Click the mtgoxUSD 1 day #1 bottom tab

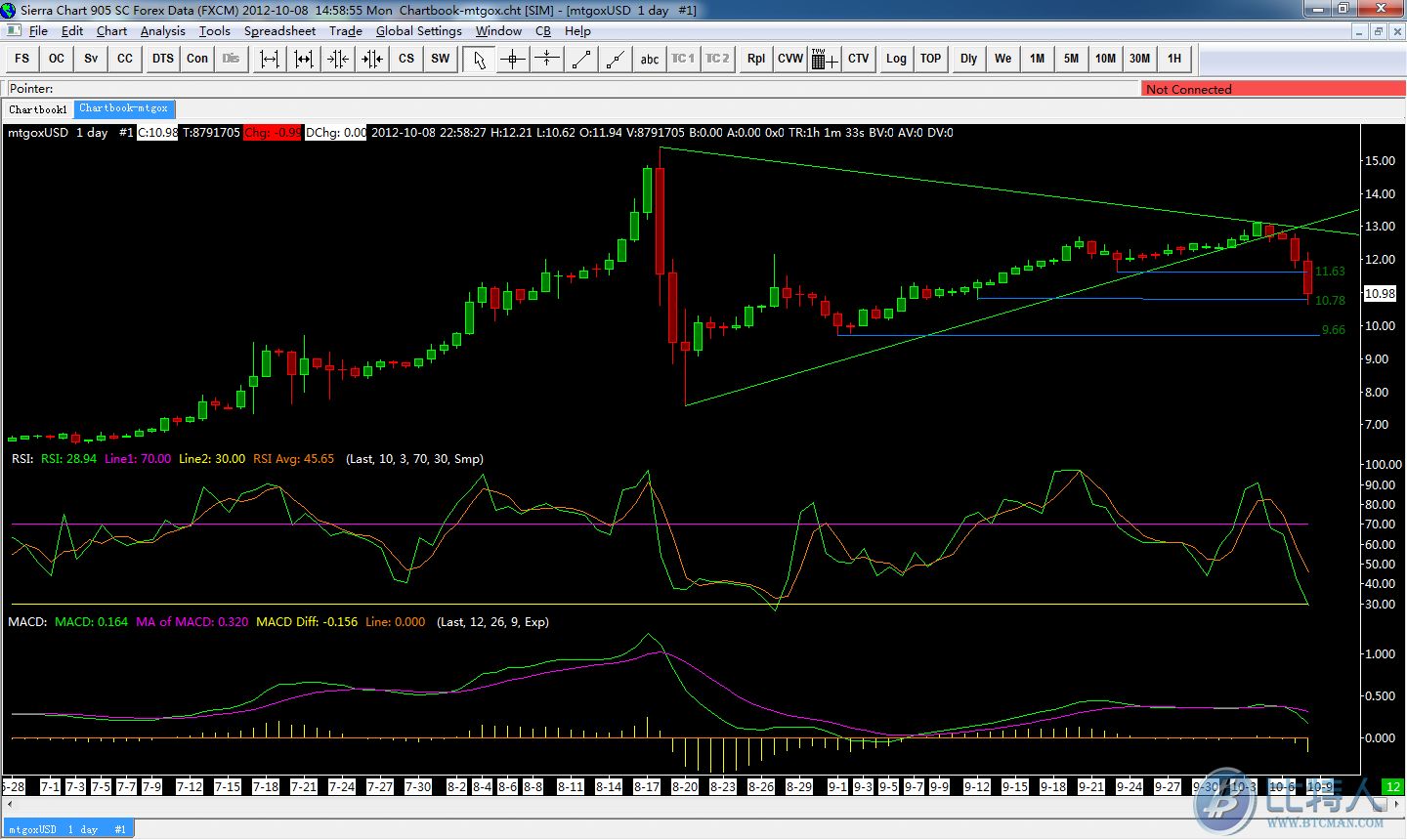click(x=67, y=829)
